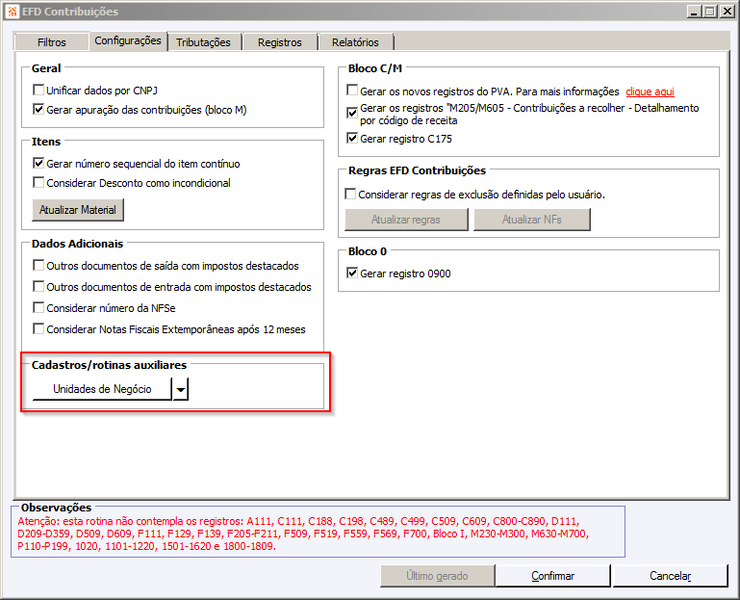
Task: Enable Considerar regras de exclusão definidas pelo usuário
Action: (x=351, y=194)
